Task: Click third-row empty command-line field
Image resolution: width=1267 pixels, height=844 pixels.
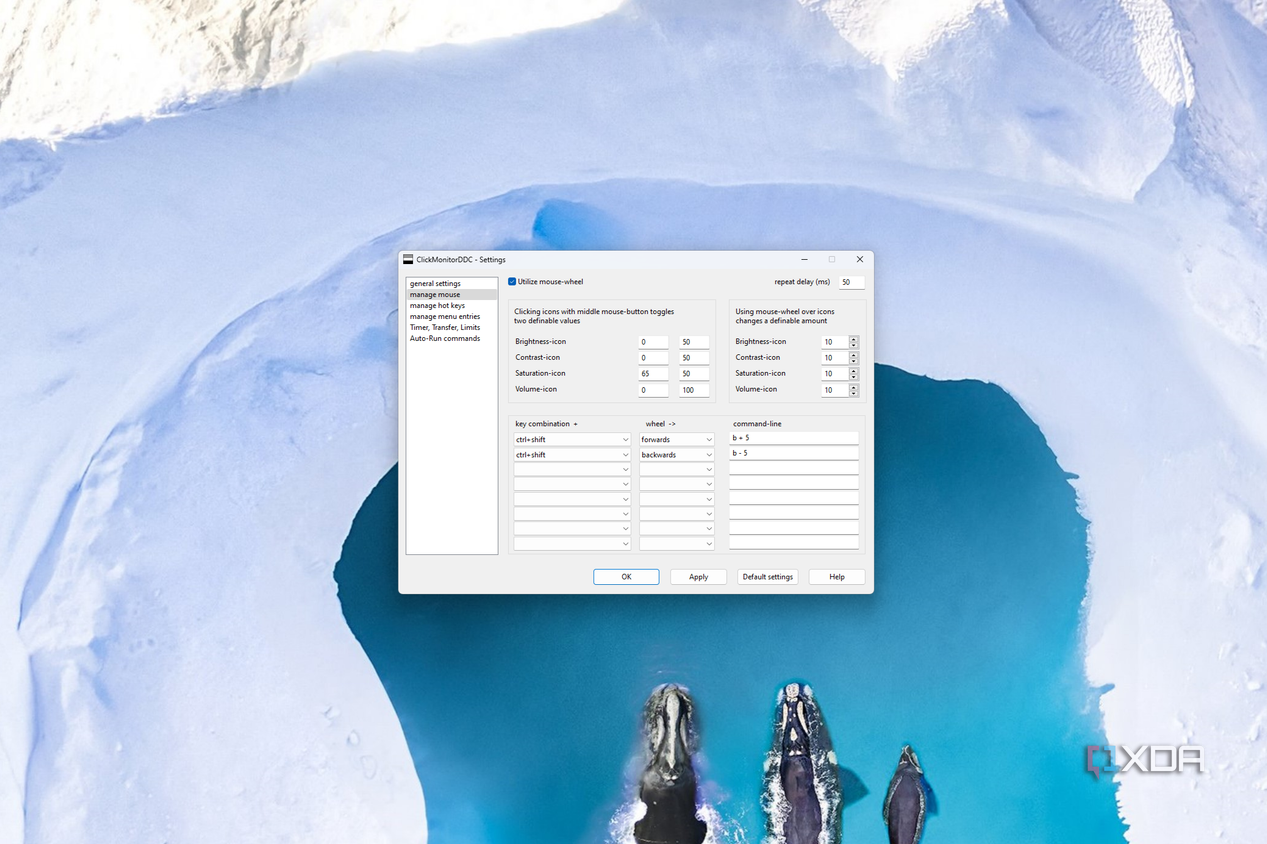Action: pyautogui.click(x=794, y=468)
